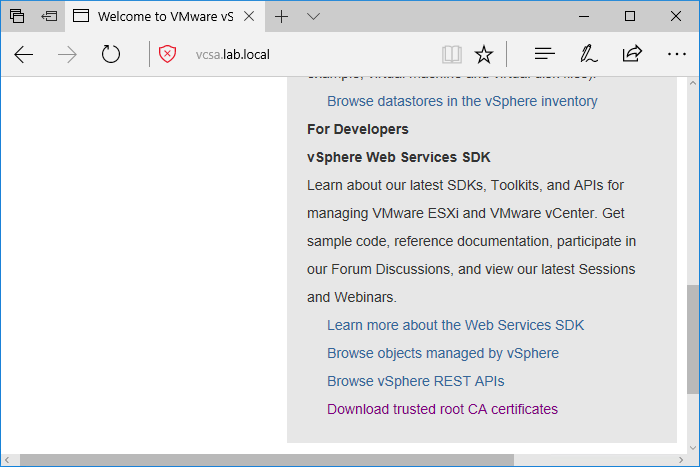Open Learn more about the Web Services SDK
This screenshot has width=700, height=467.
pos(455,325)
